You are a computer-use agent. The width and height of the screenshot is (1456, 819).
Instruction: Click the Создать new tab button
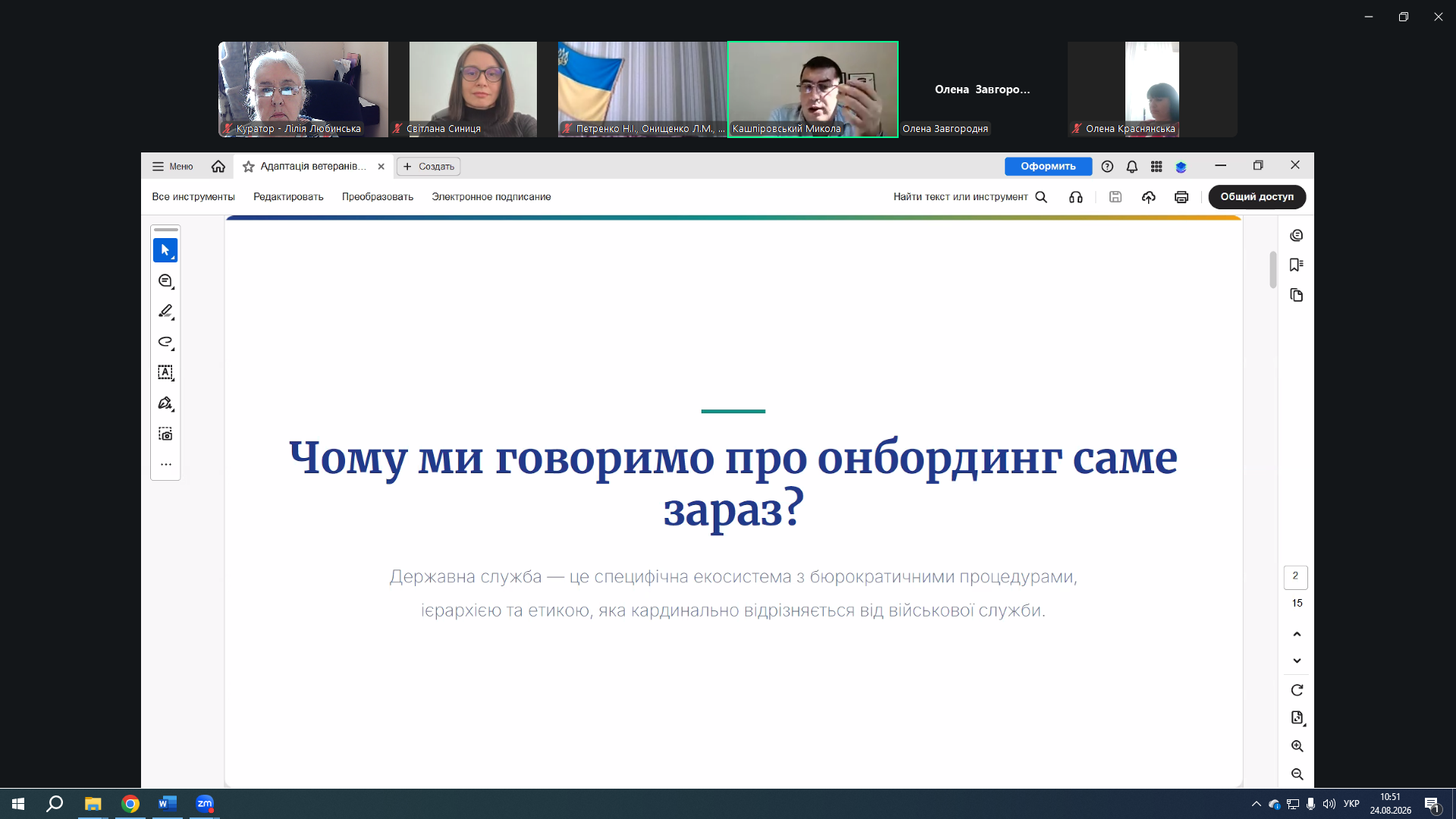(428, 166)
